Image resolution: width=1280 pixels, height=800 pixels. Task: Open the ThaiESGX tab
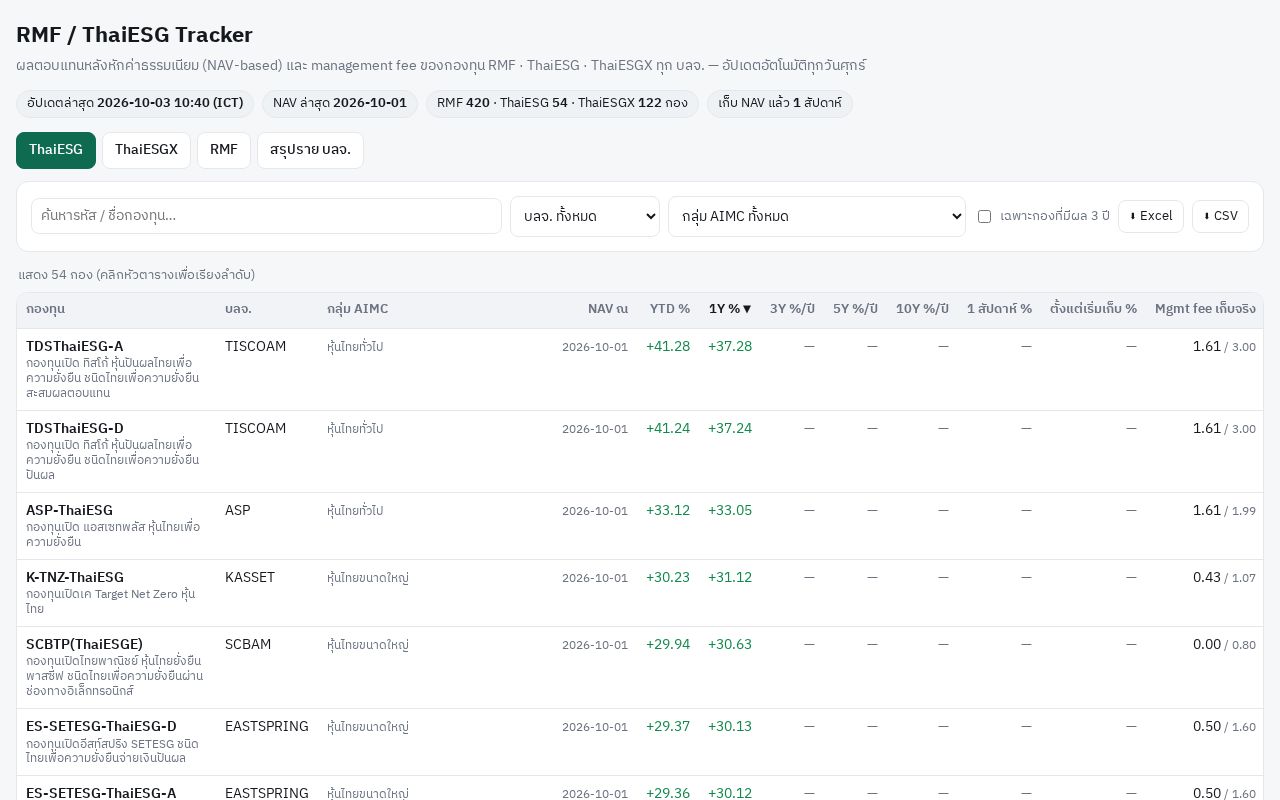click(146, 150)
